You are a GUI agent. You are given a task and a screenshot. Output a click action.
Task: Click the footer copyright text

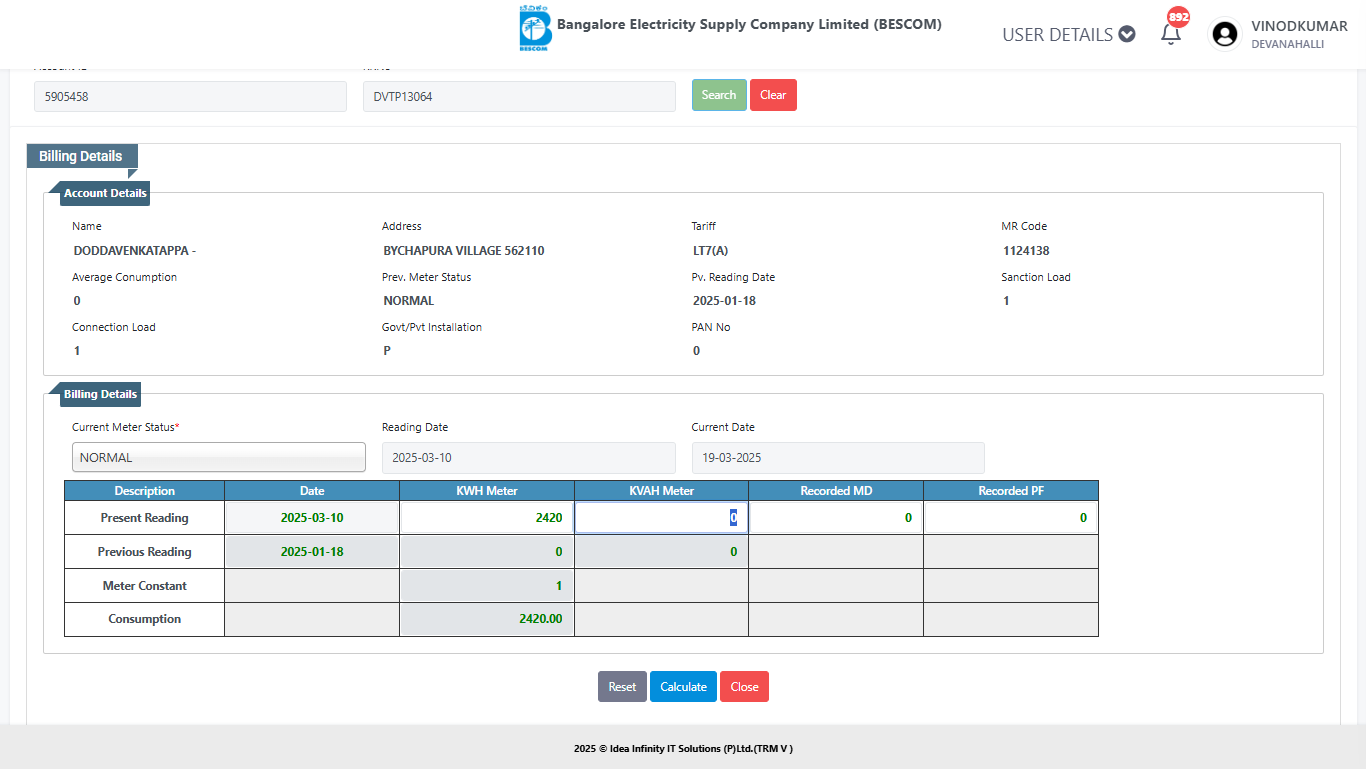[683, 748]
